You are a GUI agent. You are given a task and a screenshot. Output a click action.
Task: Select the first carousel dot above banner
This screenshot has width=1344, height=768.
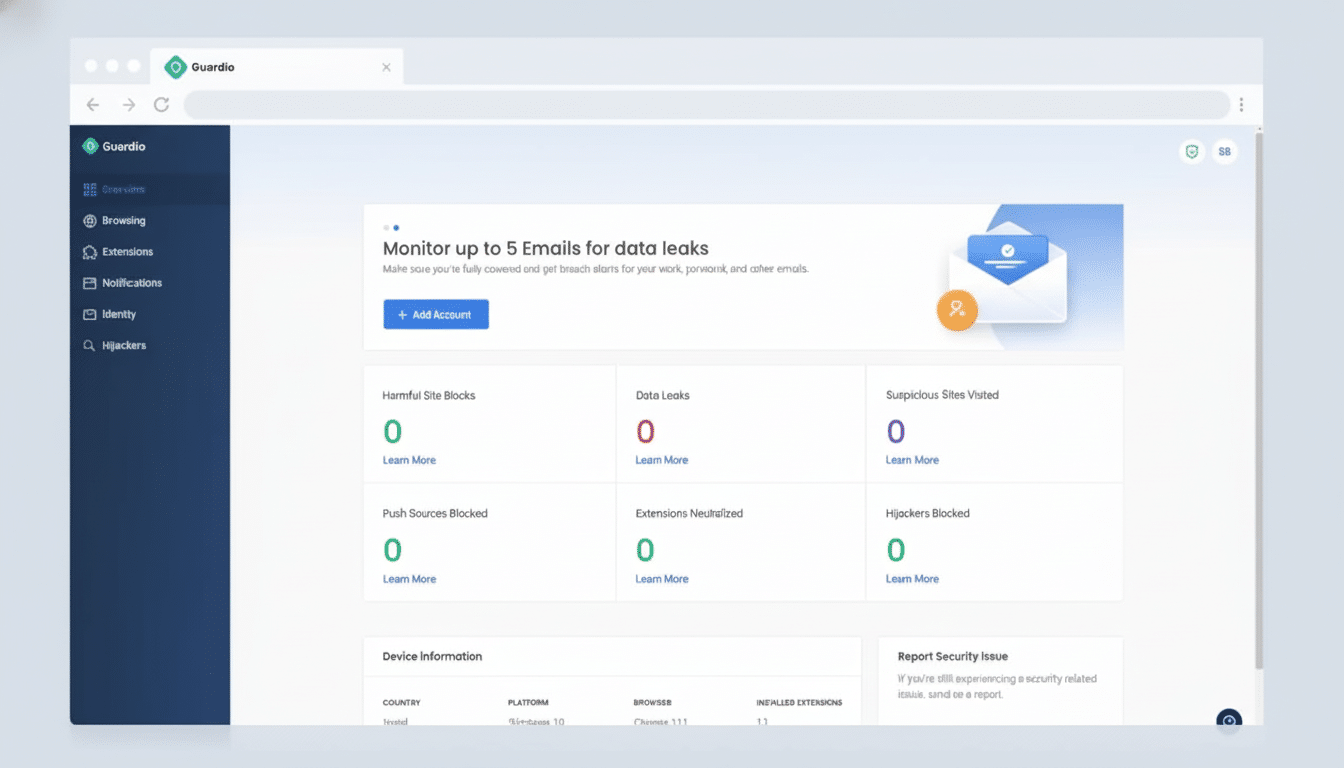(385, 227)
